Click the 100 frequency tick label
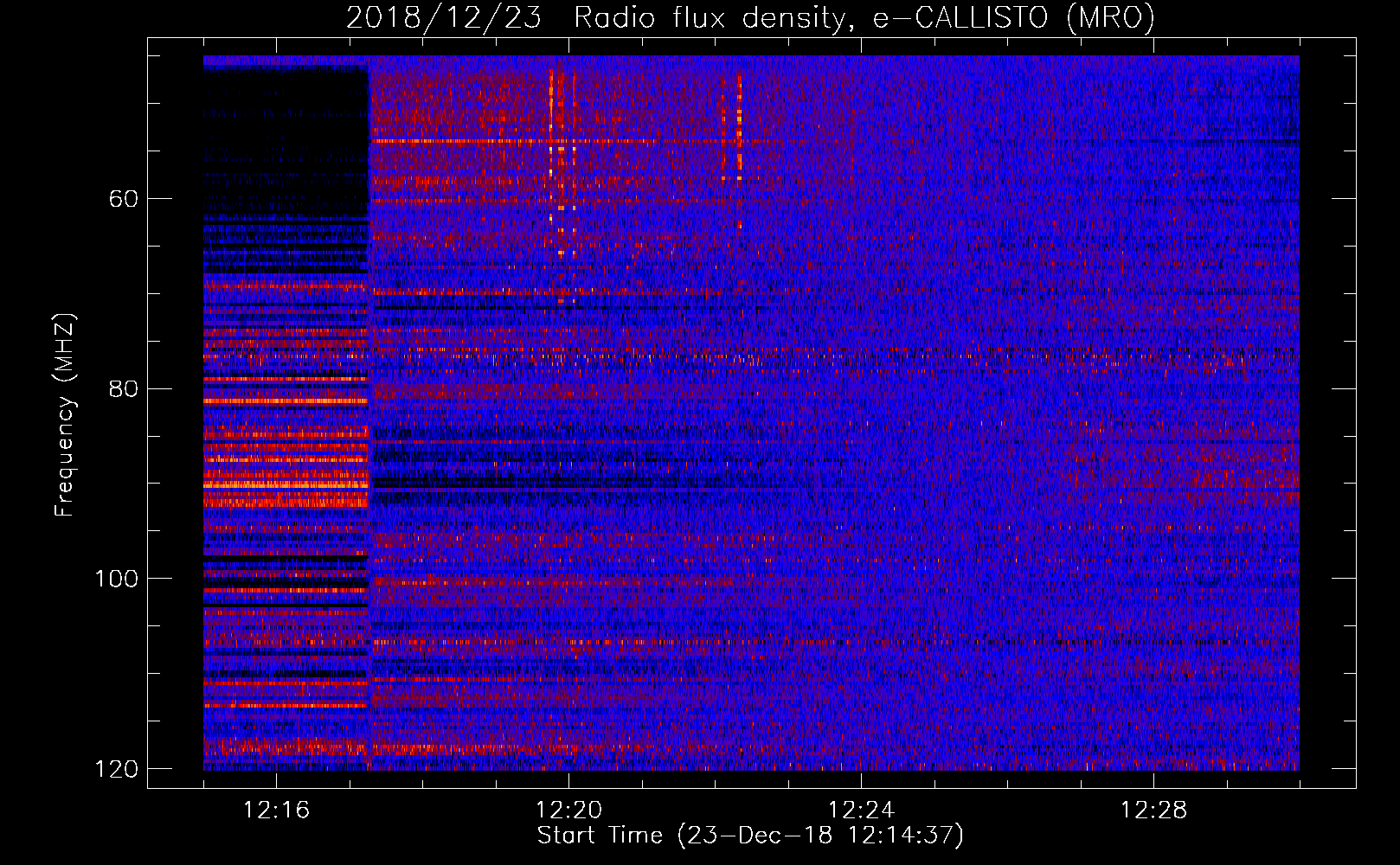 click(x=116, y=579)
